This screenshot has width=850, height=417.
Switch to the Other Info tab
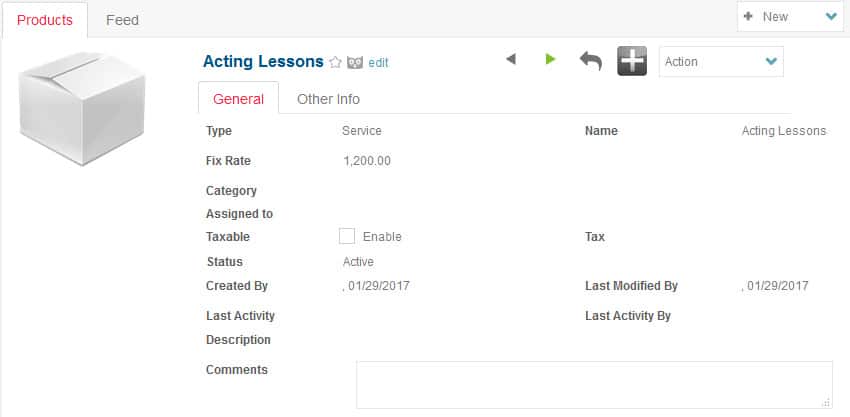(328, 99)
